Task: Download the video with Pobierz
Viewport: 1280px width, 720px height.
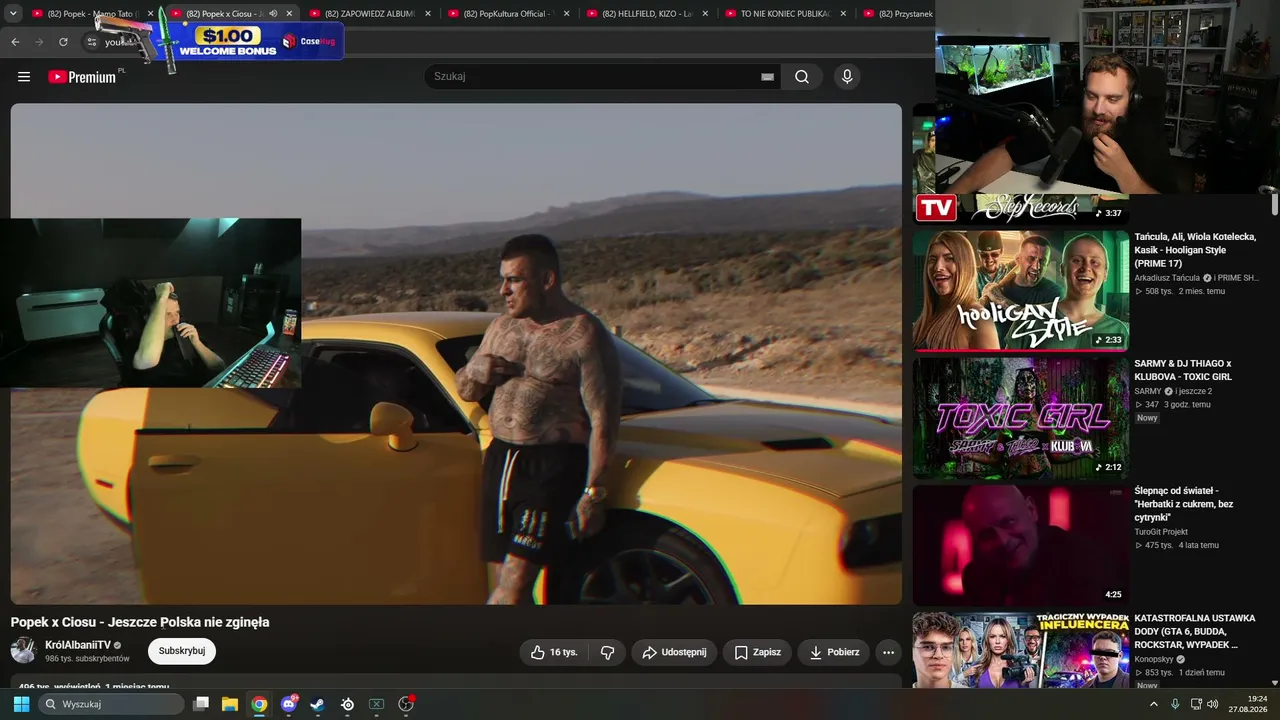Action: coord(834,652)
